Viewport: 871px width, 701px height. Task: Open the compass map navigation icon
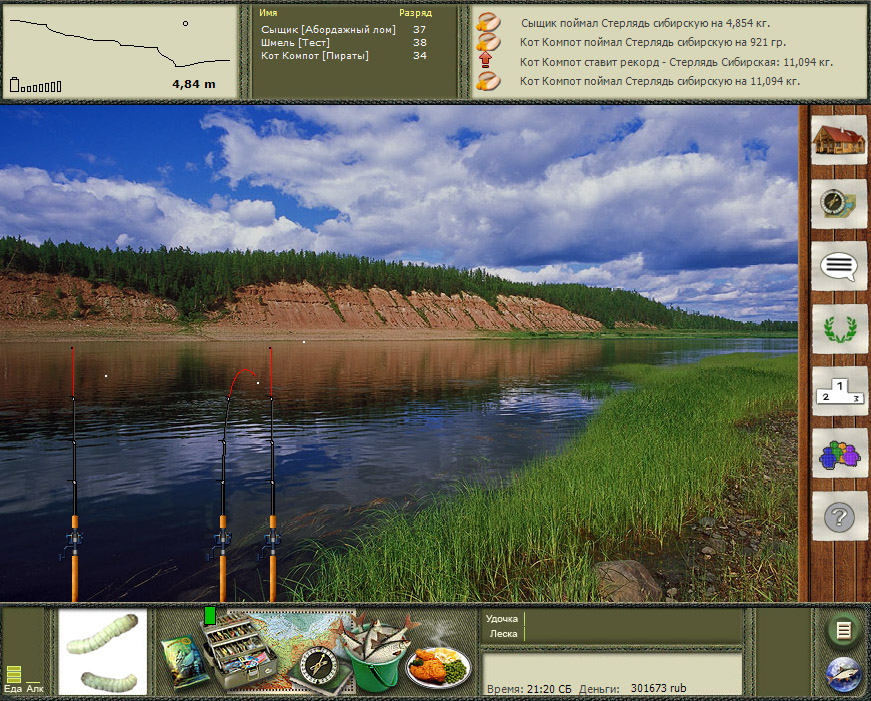838,204
